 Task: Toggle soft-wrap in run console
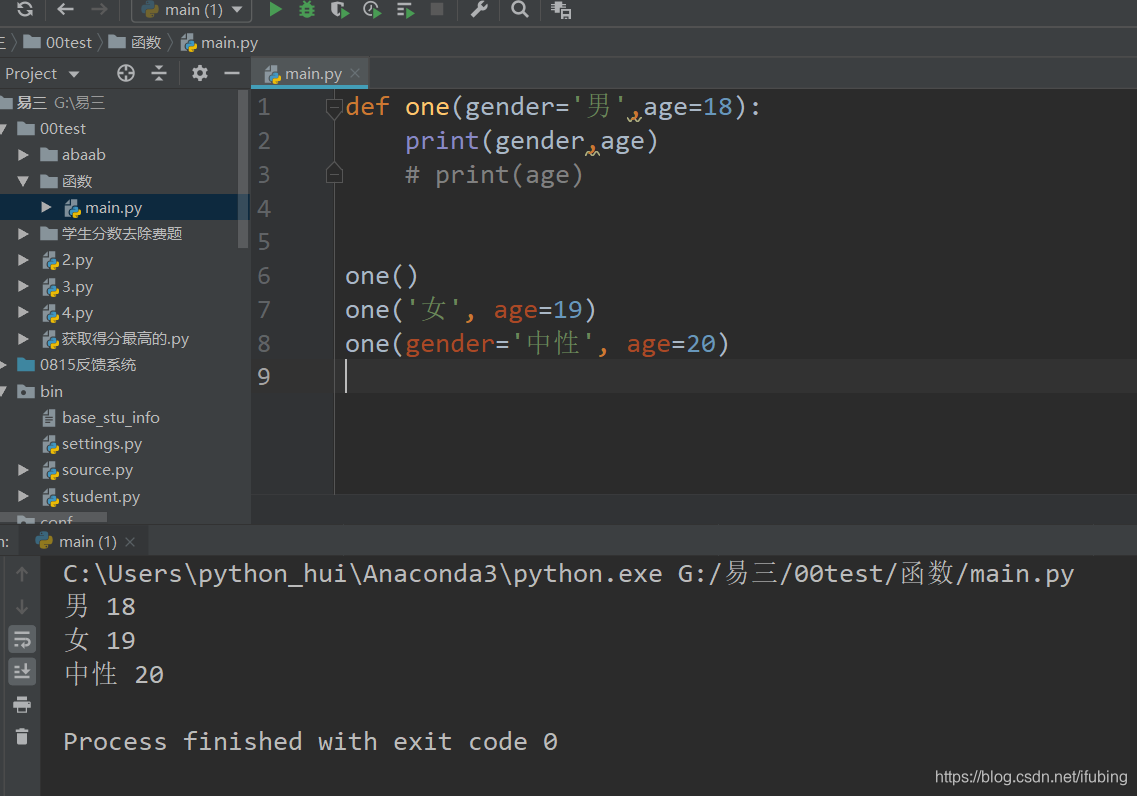click(x=22, y=639)
